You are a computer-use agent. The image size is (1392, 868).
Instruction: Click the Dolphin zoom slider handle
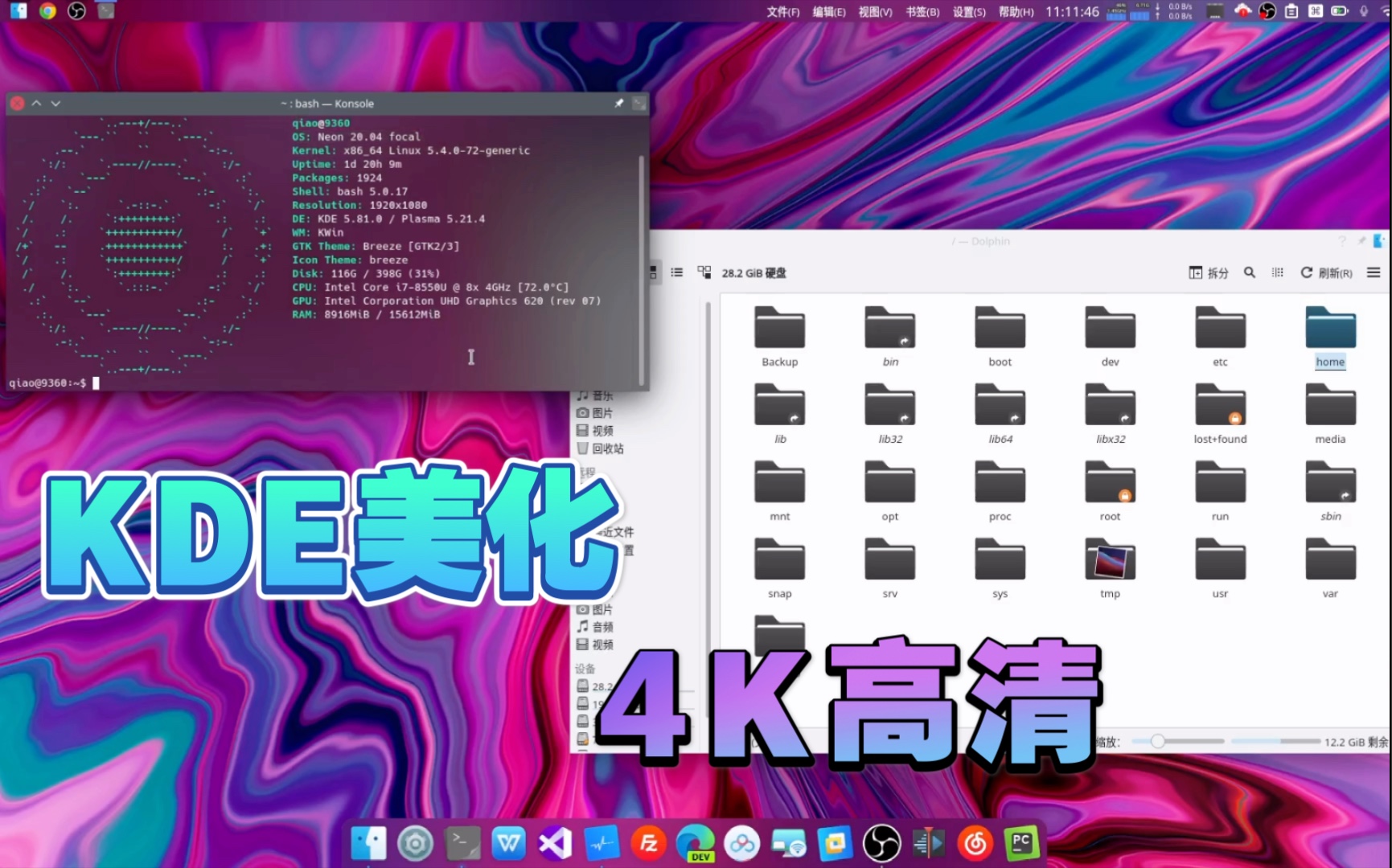(x=1157, y=741)
